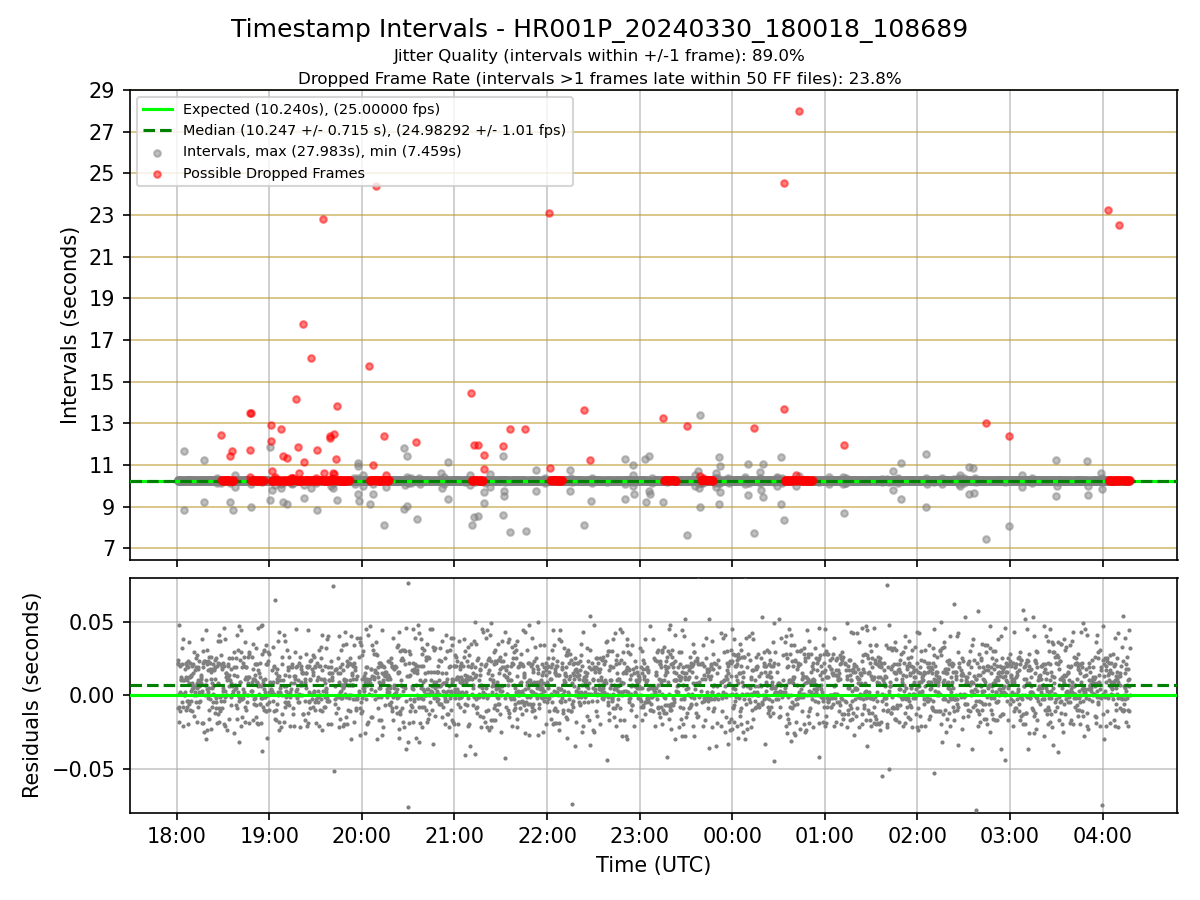Click the red point near 17.7 seconds after 19:00
1200x900 pixels.
pos(303,324)
